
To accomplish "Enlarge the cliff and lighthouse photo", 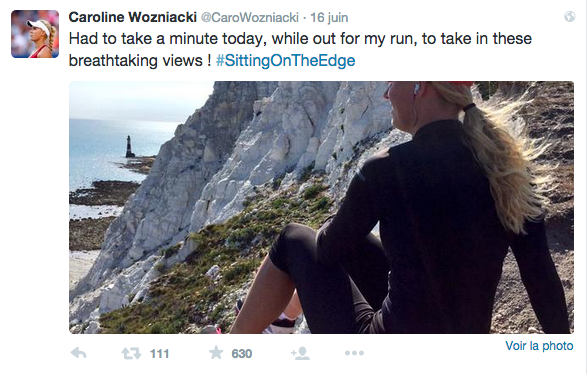I will (321, 207).
